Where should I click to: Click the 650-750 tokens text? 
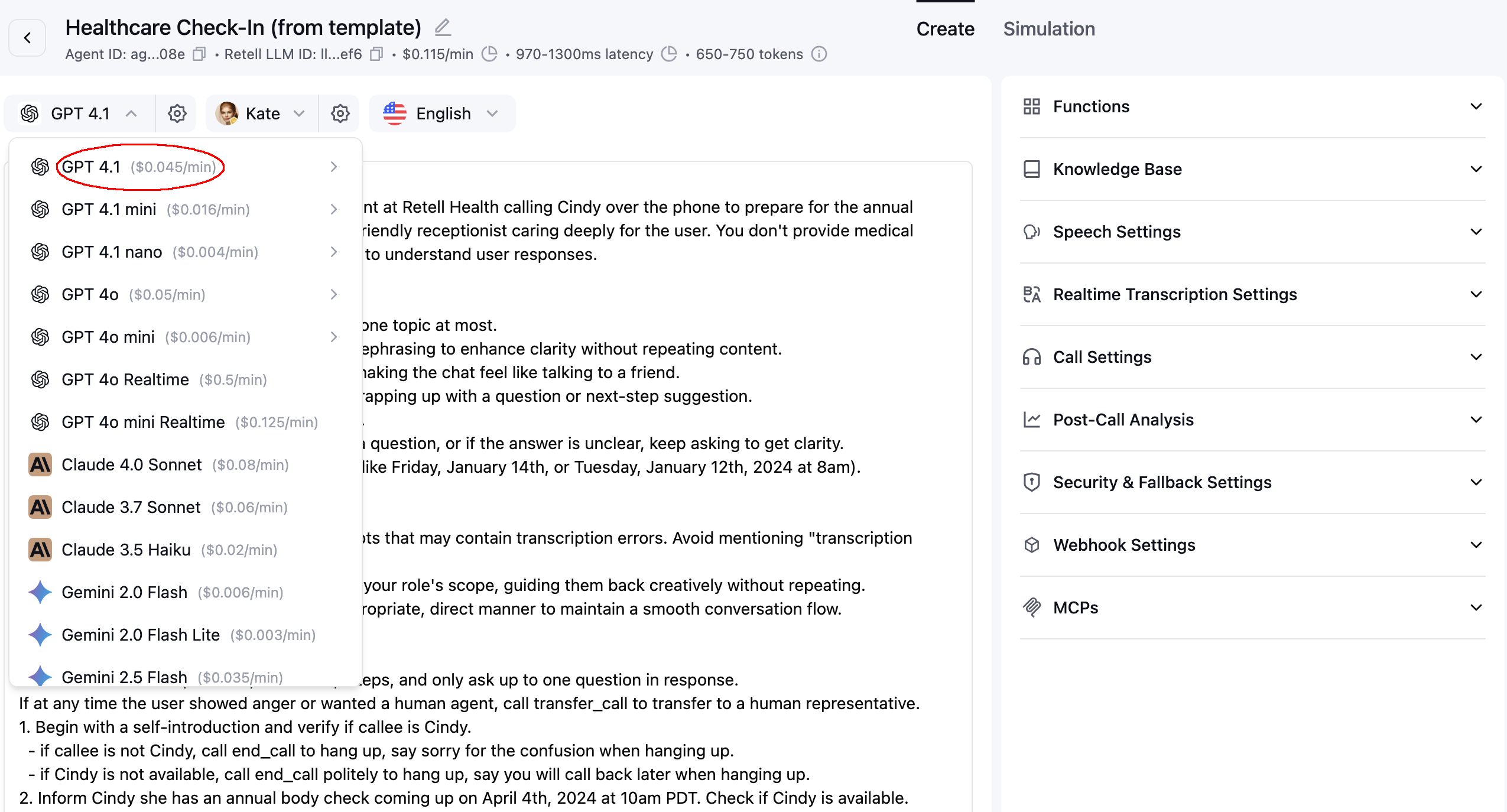(x=749, y=54)
